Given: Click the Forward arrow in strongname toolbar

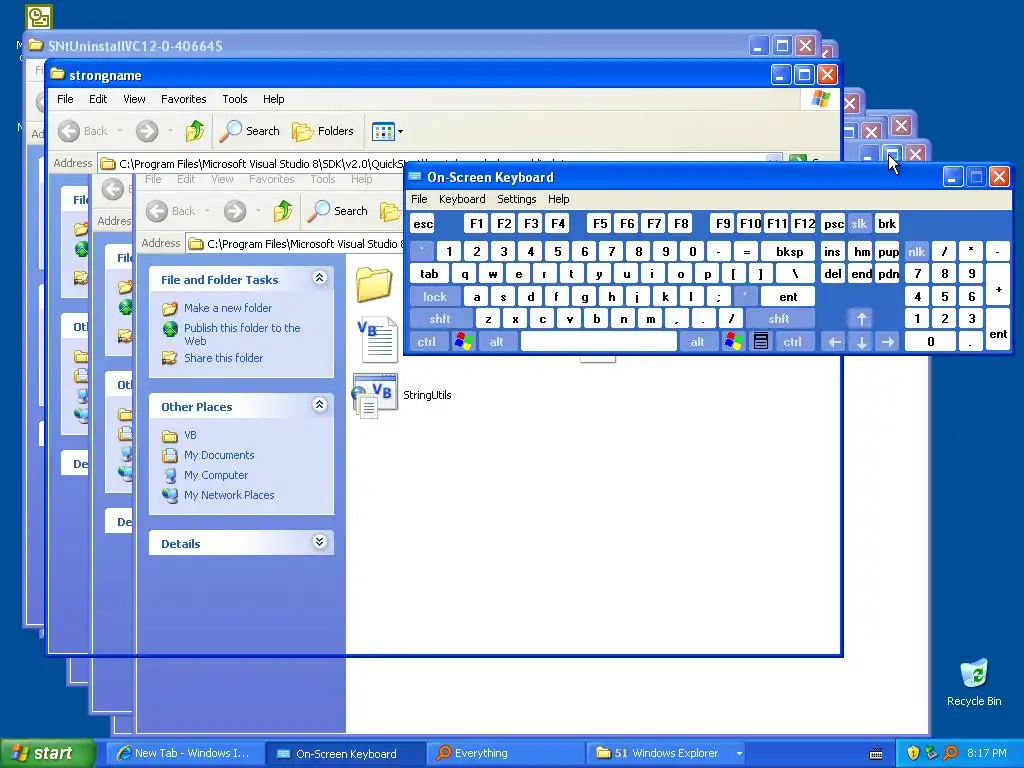Looking at the screenshot, I should (x=147, y=131).
